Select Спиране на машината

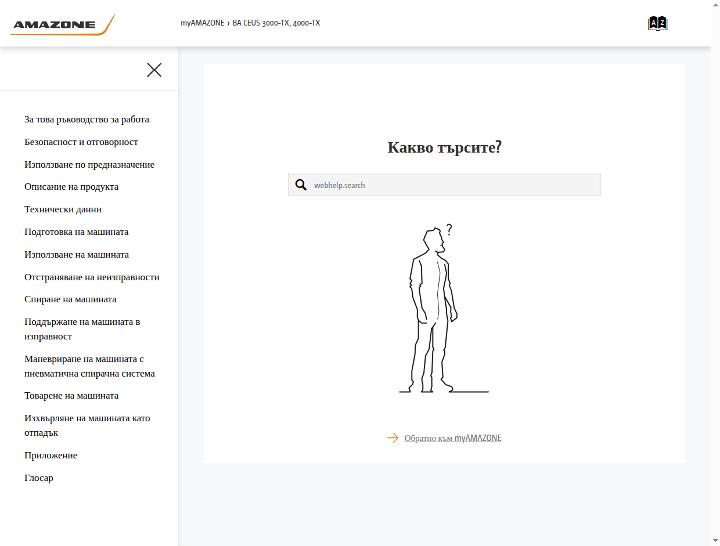[x=70, y=299]
